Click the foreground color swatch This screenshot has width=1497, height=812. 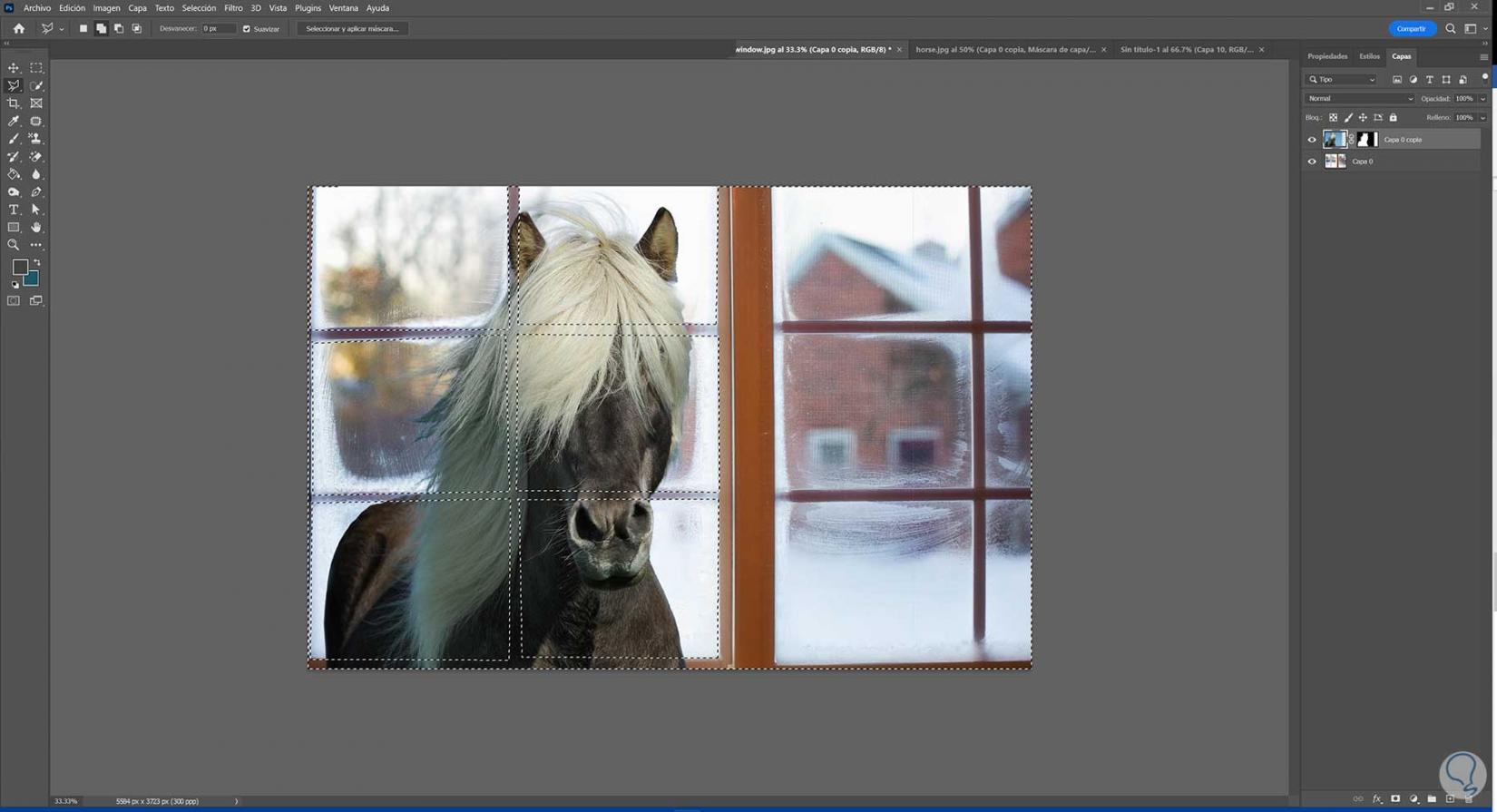[x=19, y=267]
